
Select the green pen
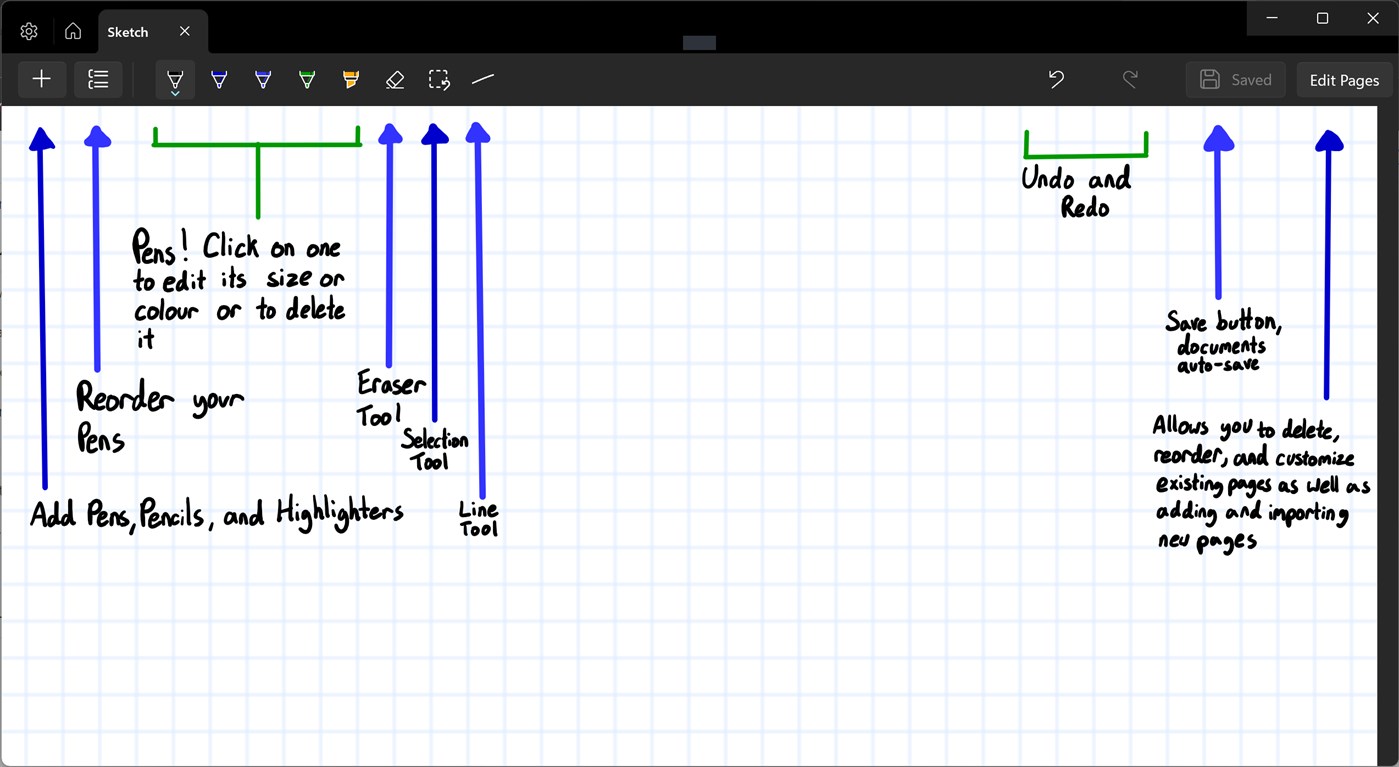[306, 79]
